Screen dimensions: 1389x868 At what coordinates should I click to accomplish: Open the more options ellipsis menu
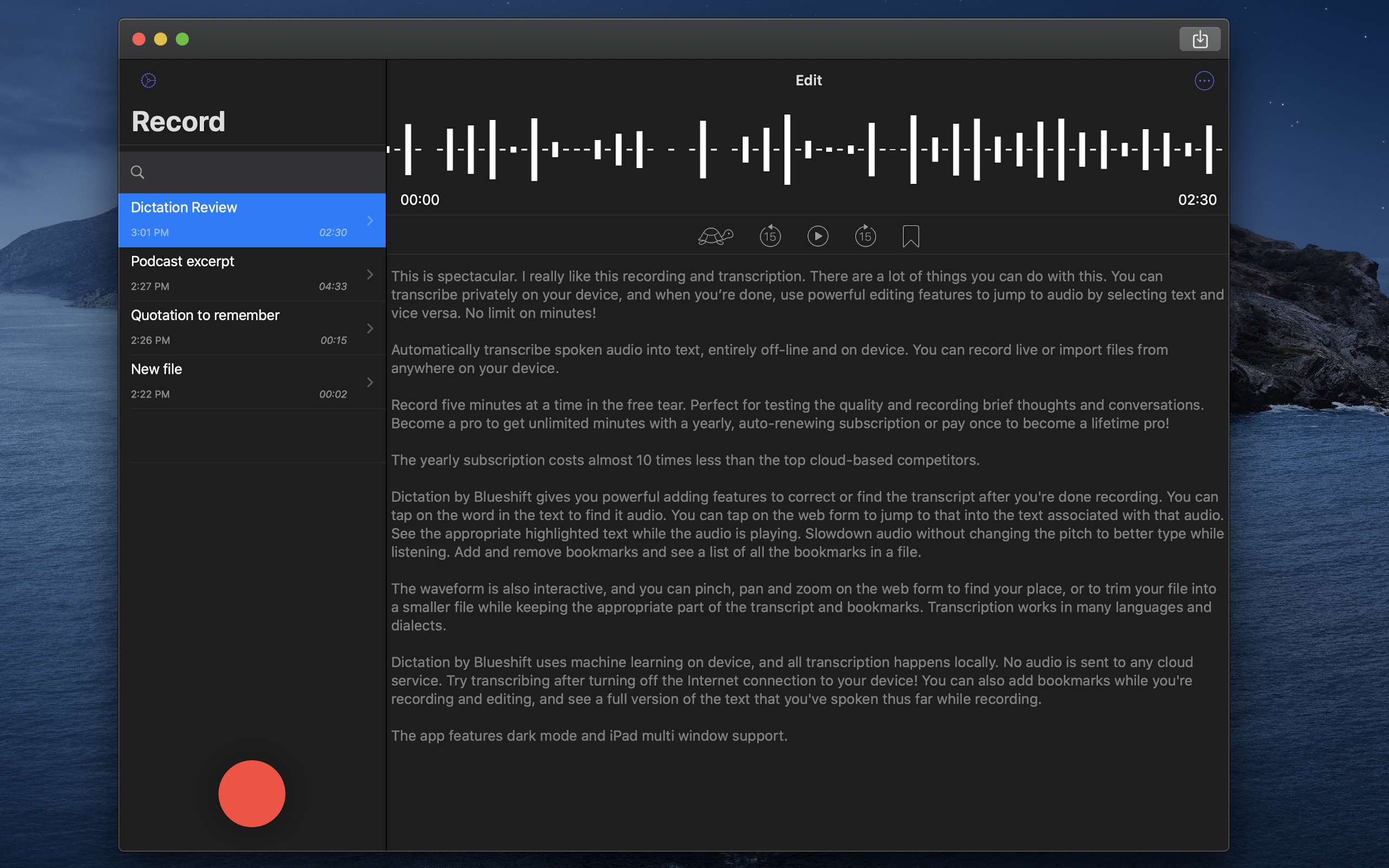coord(1203,81)
